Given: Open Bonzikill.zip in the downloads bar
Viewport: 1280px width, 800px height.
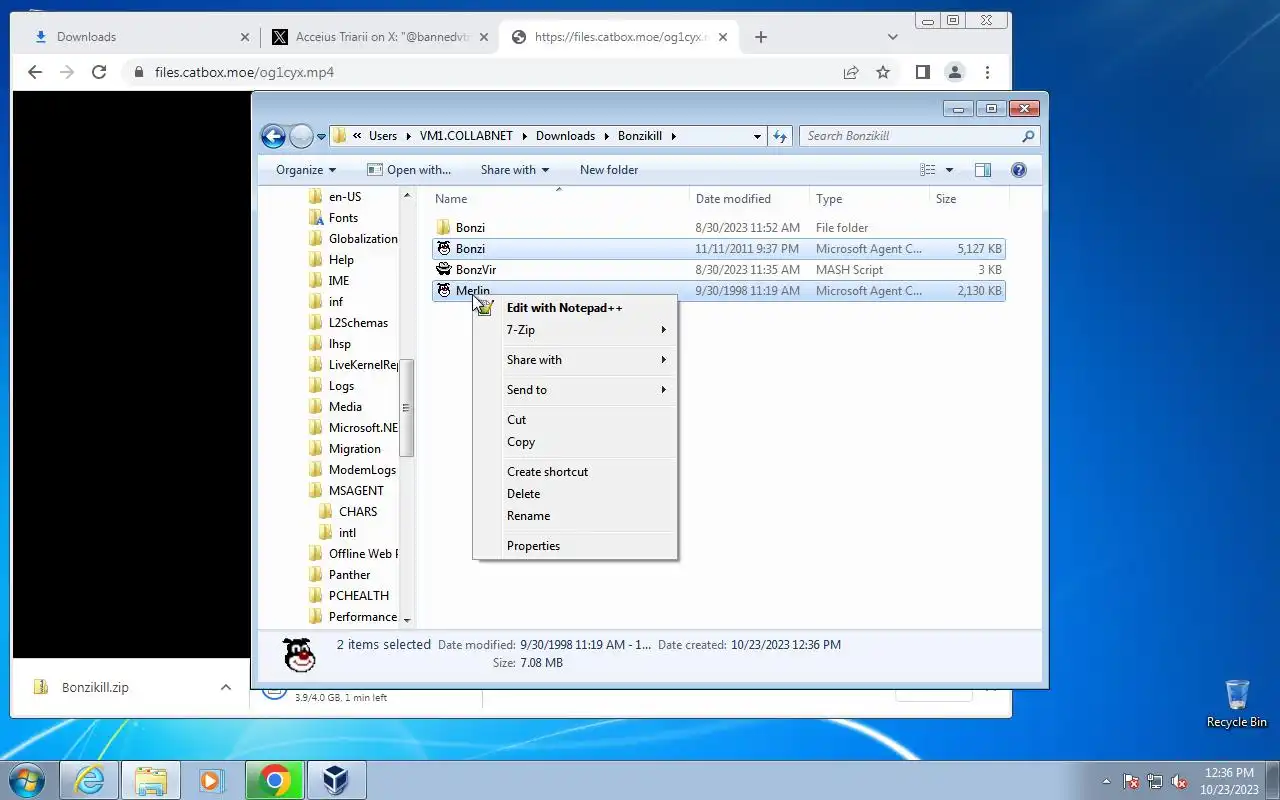Looking at the screenshot, I should (95, 687).
